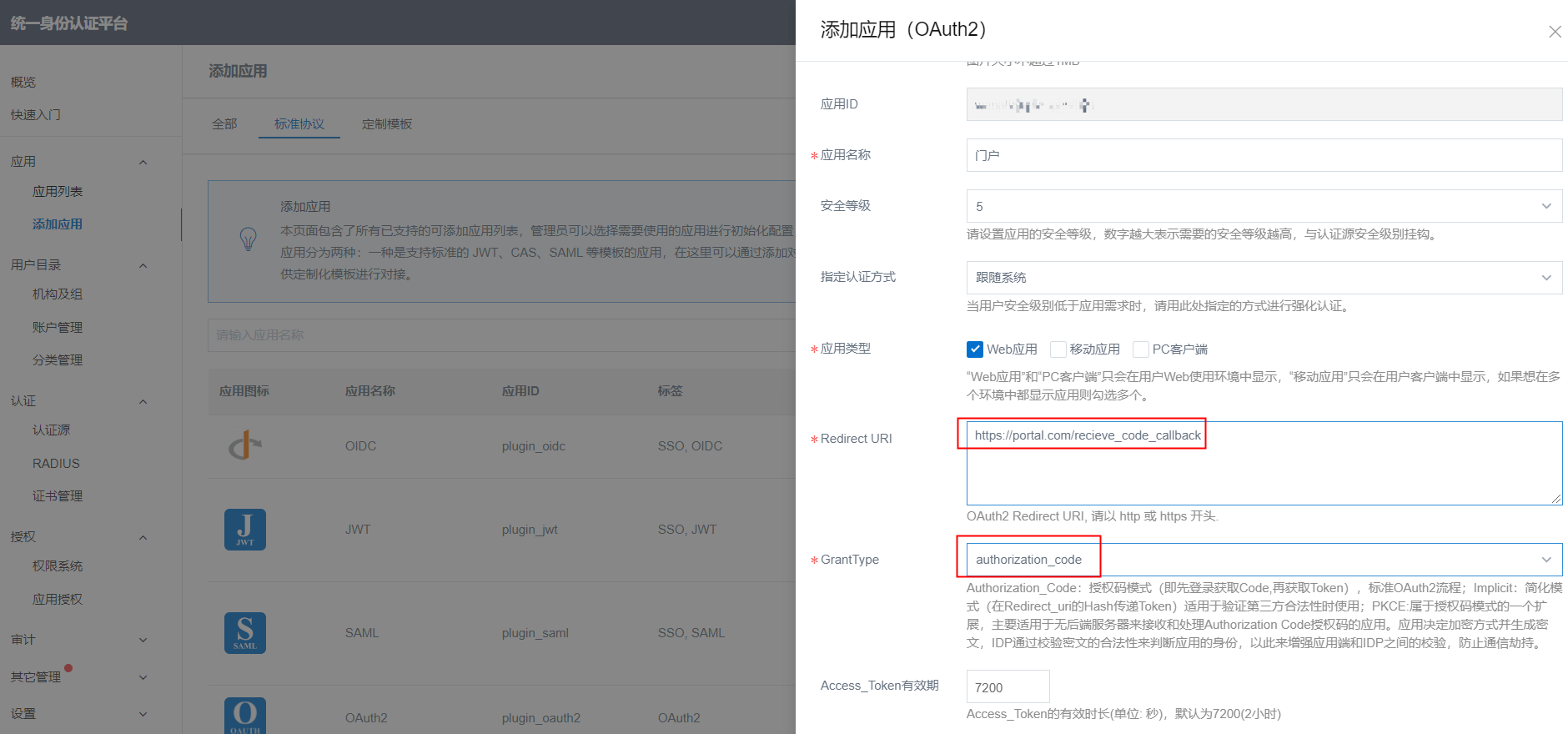
Task: Click the OAuth2 application icon
Action: pos(245,716)
